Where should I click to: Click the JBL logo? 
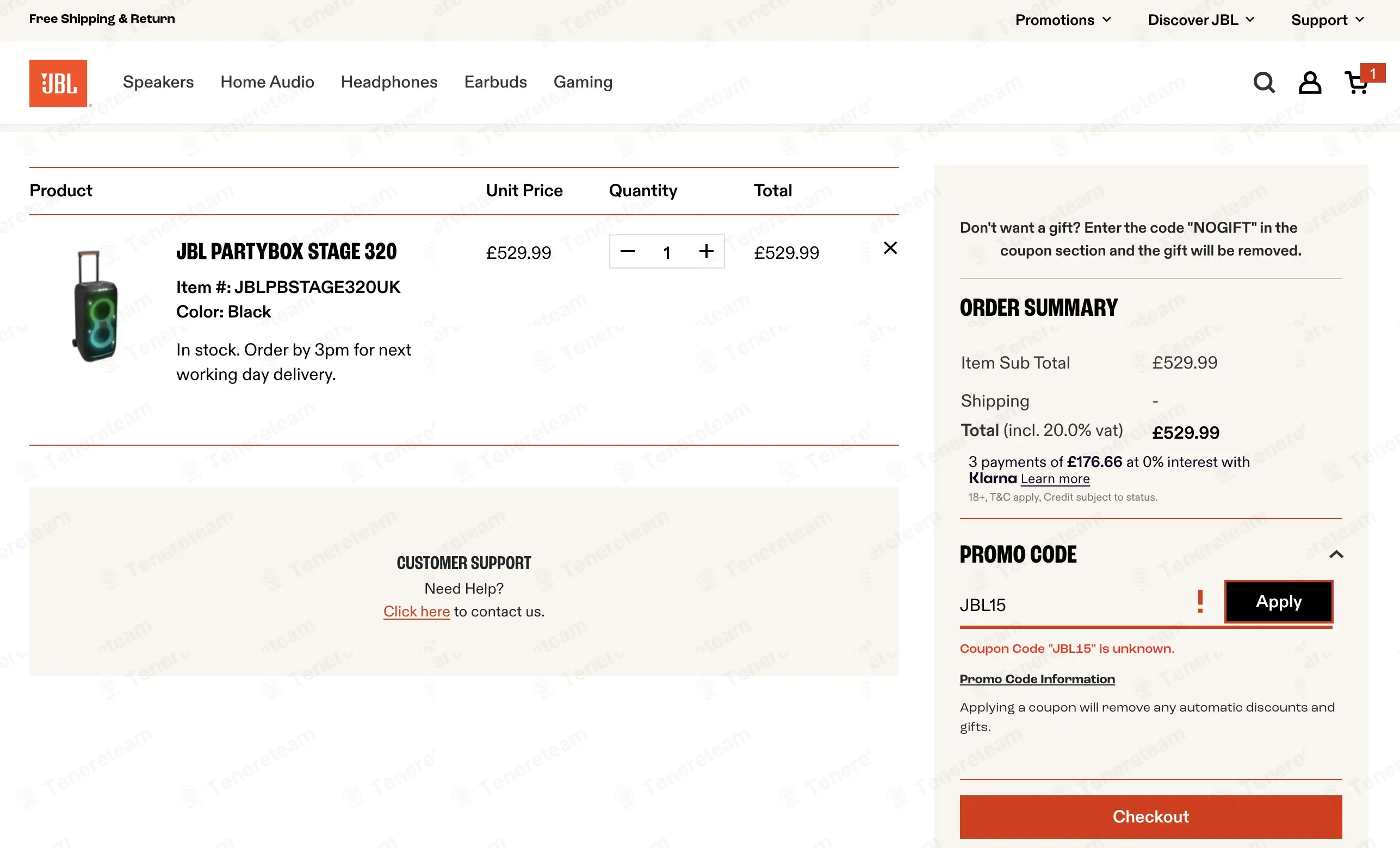click(x=59, y=83)
